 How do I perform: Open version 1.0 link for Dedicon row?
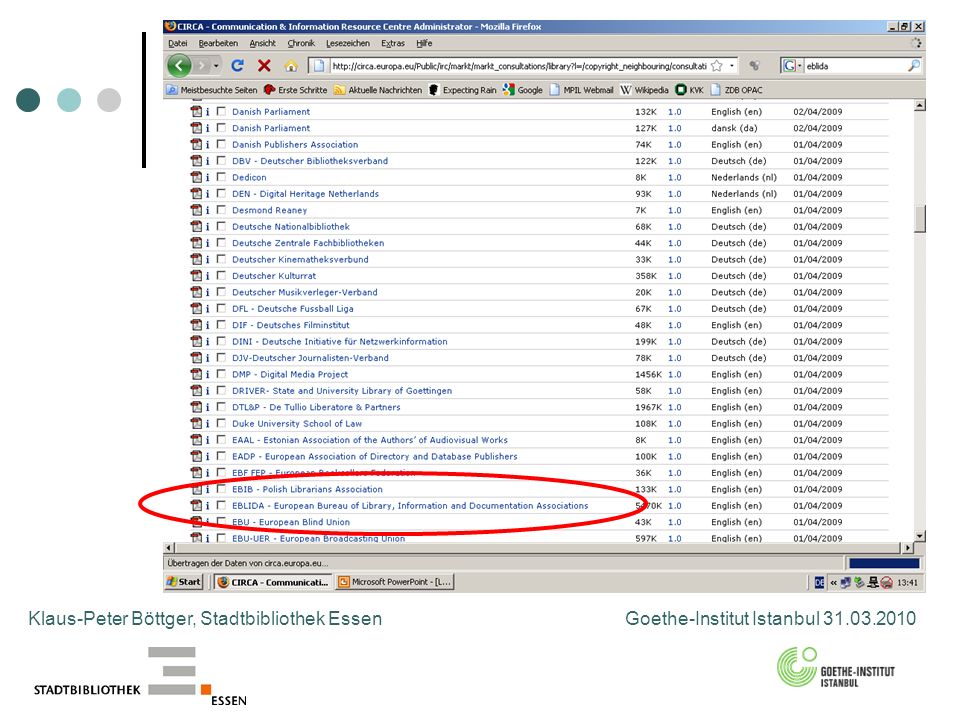[x=675, y=178]
